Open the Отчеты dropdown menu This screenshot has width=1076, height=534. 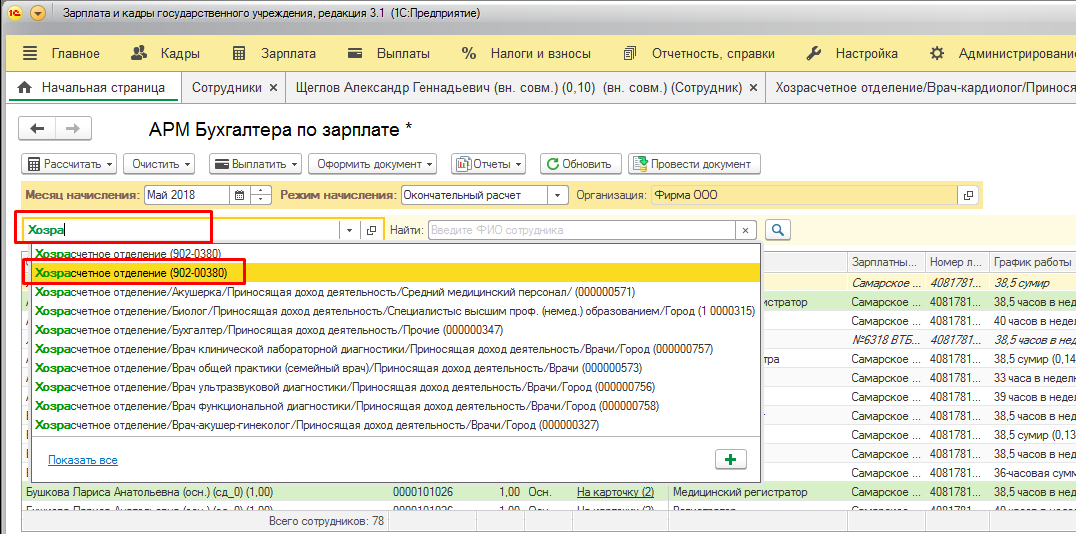(x=488, y=164)
